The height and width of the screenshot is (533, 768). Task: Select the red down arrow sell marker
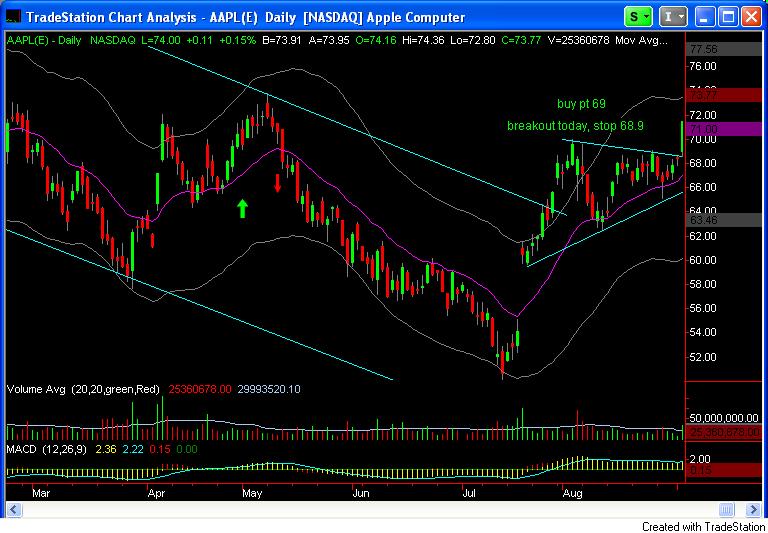277,182
